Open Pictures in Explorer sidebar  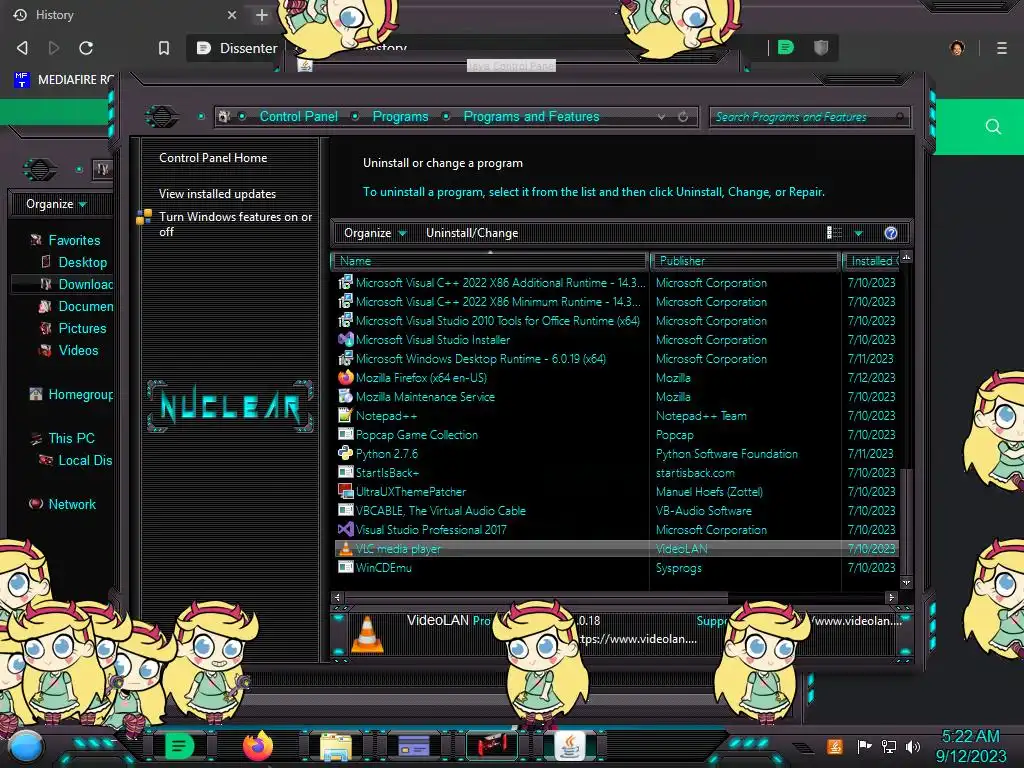pyautogui.click(x=82, y=328)
